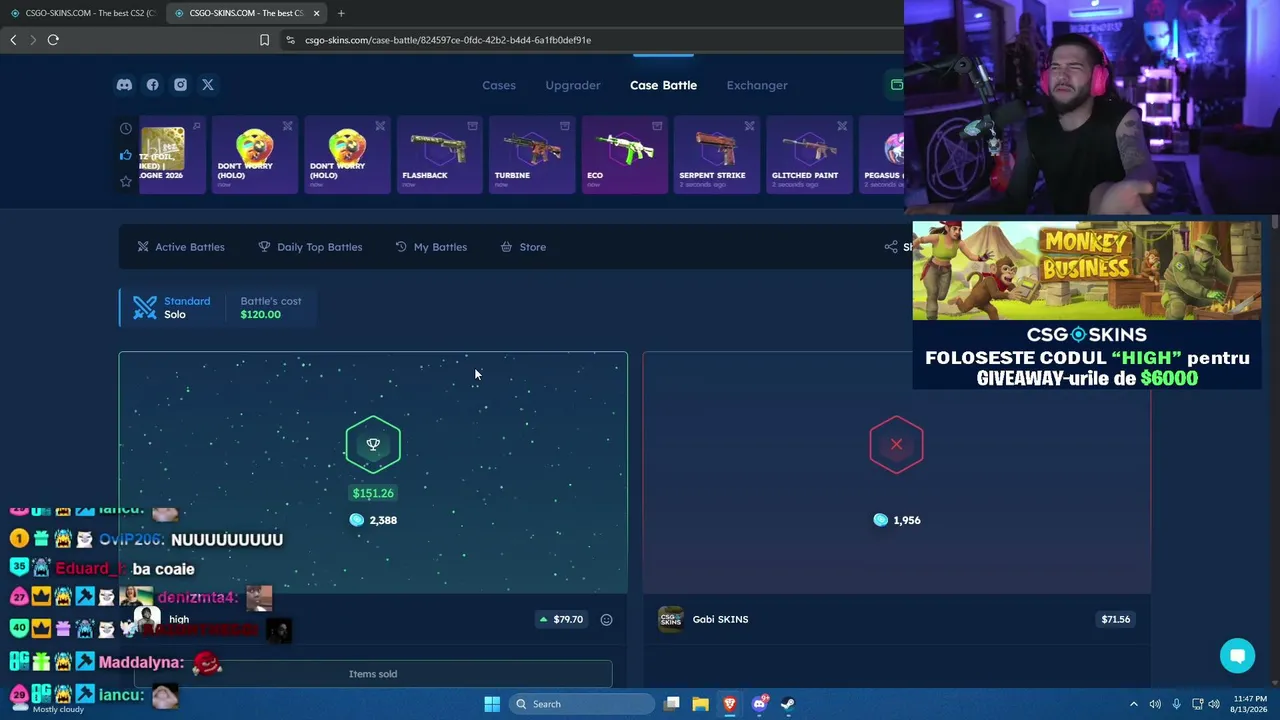The width and height of the screenshot is (1280, 720).
Task: Open the Facebook link icon
Action: 152,85
